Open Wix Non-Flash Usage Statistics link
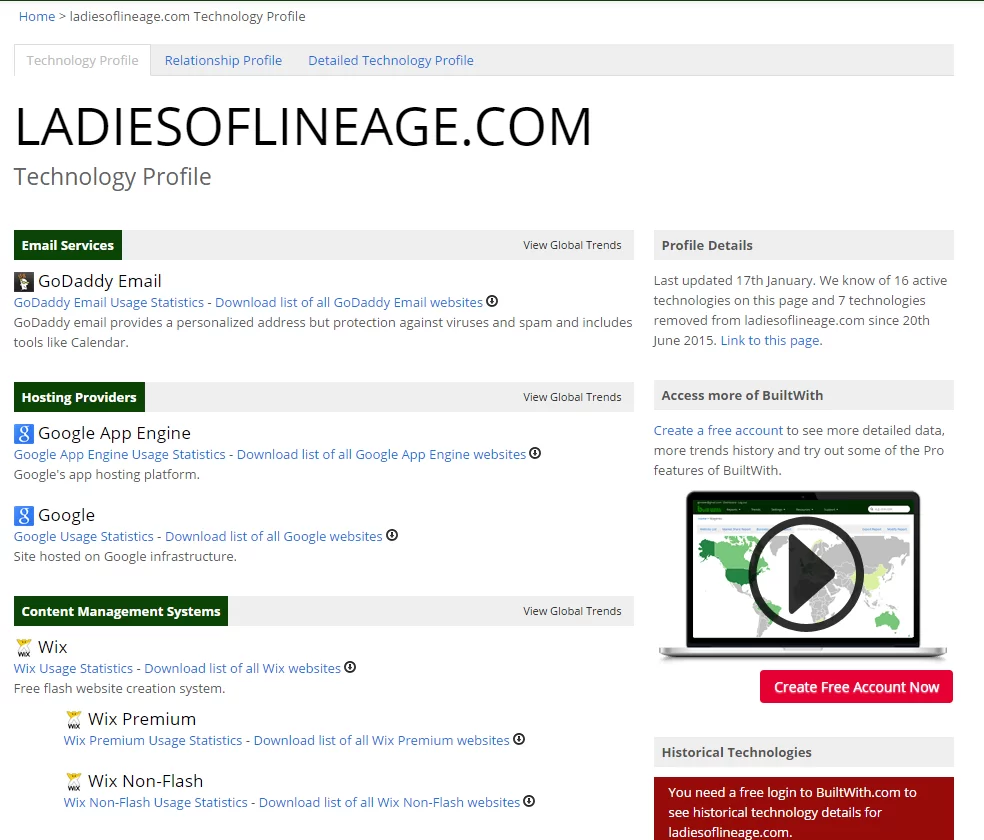 click(156, 802)
